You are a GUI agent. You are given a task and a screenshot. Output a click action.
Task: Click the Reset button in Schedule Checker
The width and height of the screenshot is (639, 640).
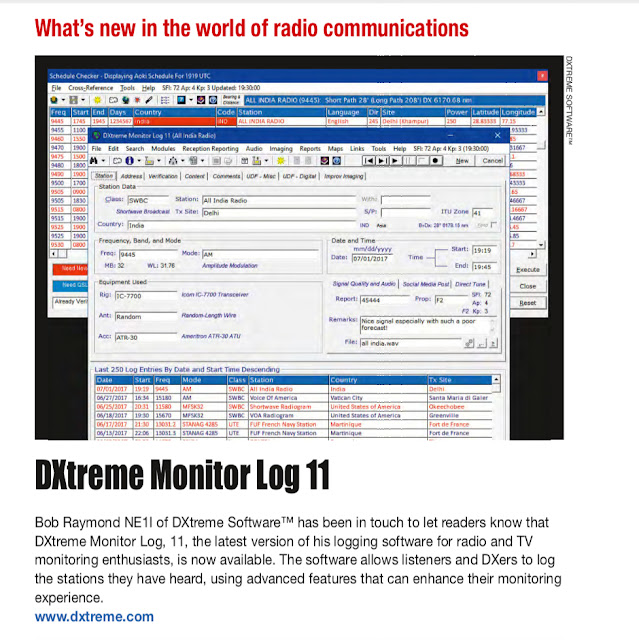tap(528, 303)
